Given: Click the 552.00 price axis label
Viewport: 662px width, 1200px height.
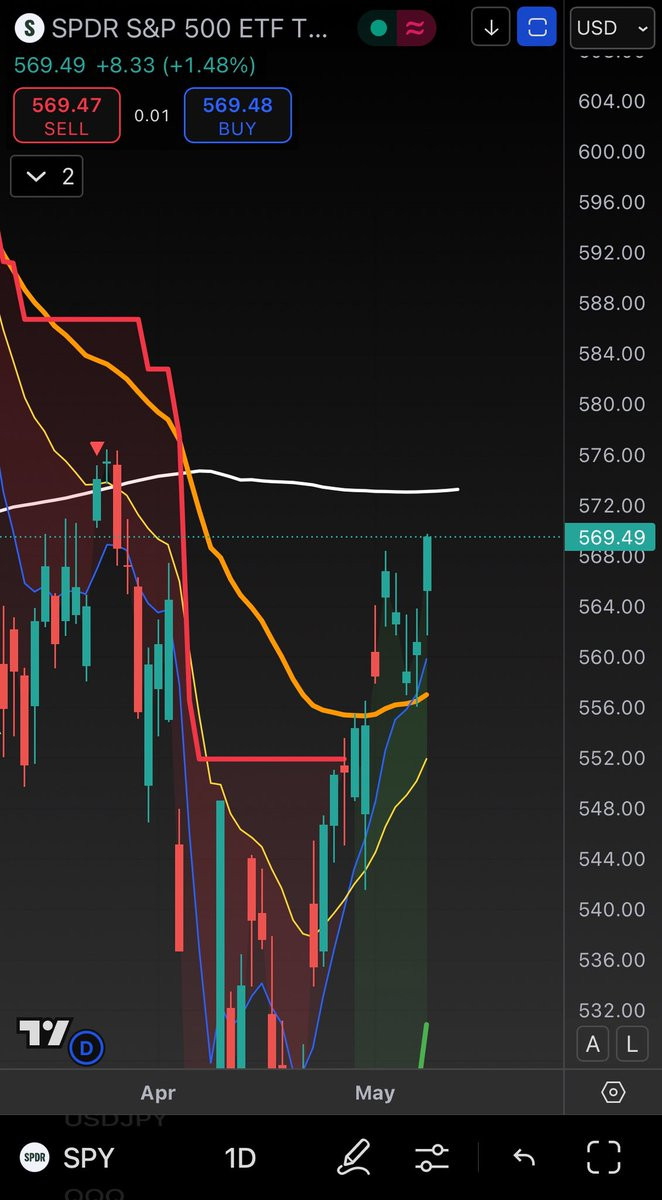Looking at the screenshot, I should pyautogui.click(x=612, y=758).
